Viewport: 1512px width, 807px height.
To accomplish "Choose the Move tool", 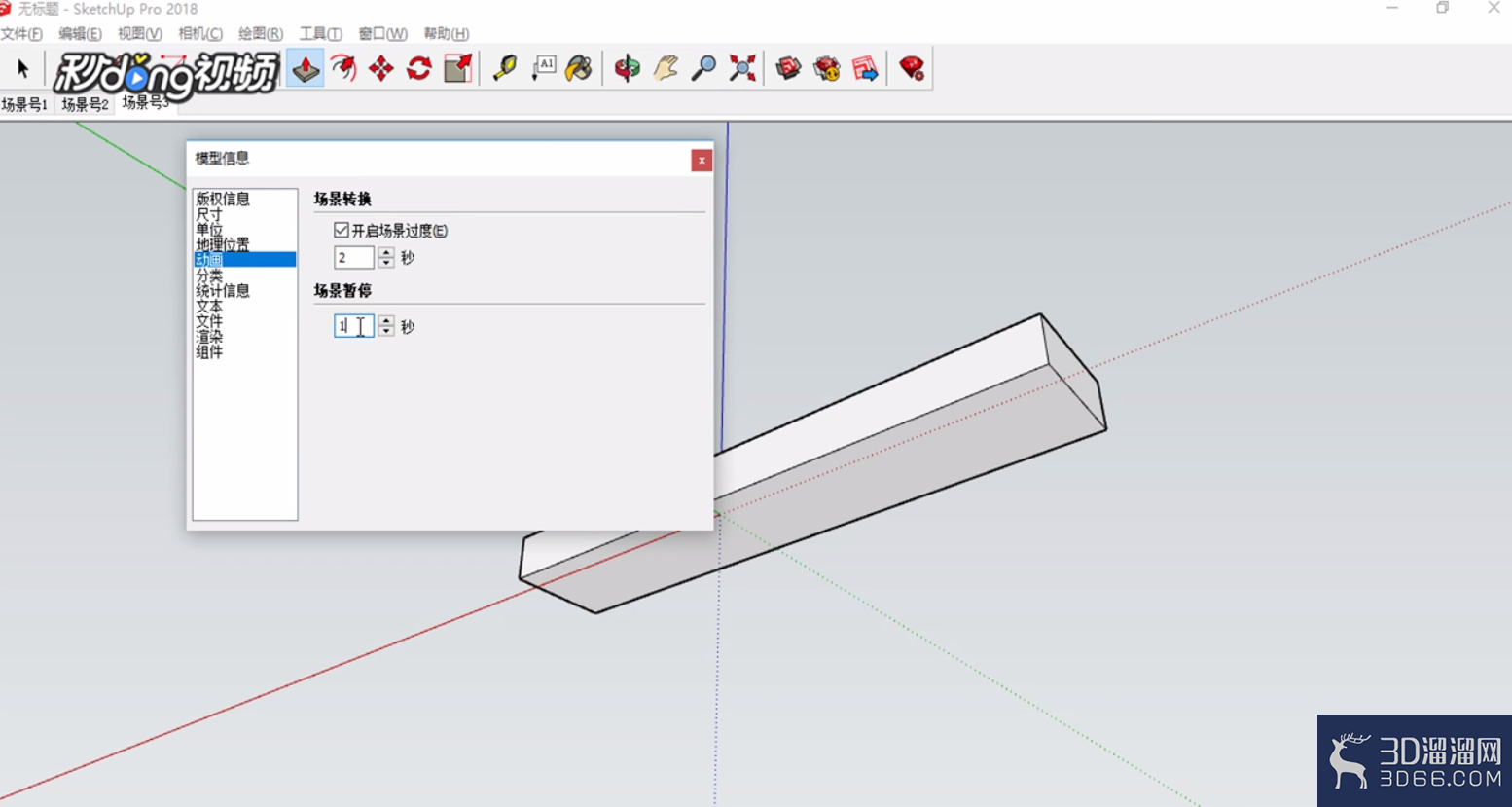I will (x=381, y=68).
